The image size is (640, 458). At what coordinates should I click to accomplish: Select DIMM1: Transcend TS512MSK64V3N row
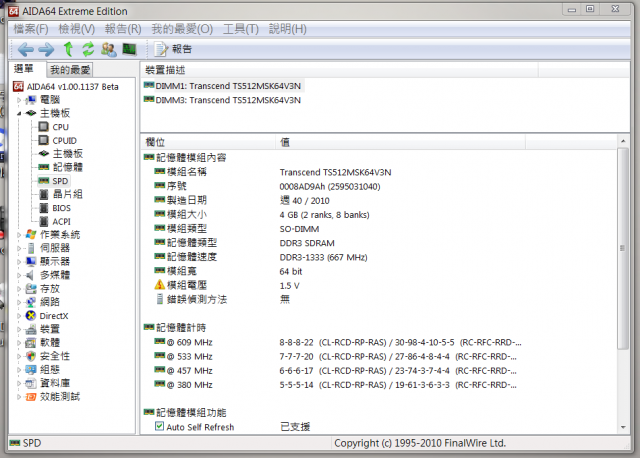pos(222,86)
